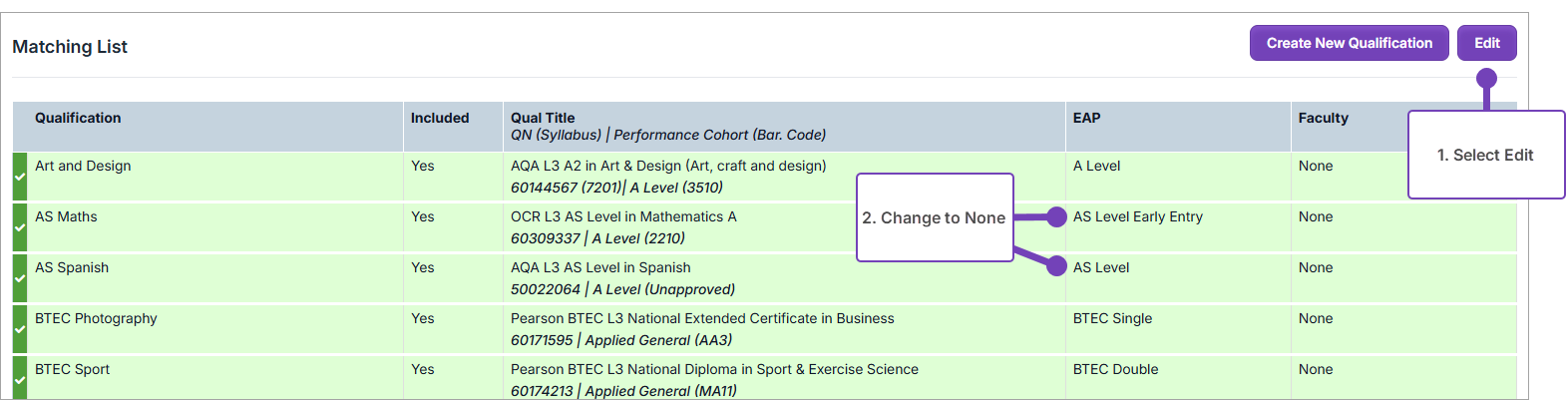
Task: Click the Qual Title column header
Action: point(543,118)
